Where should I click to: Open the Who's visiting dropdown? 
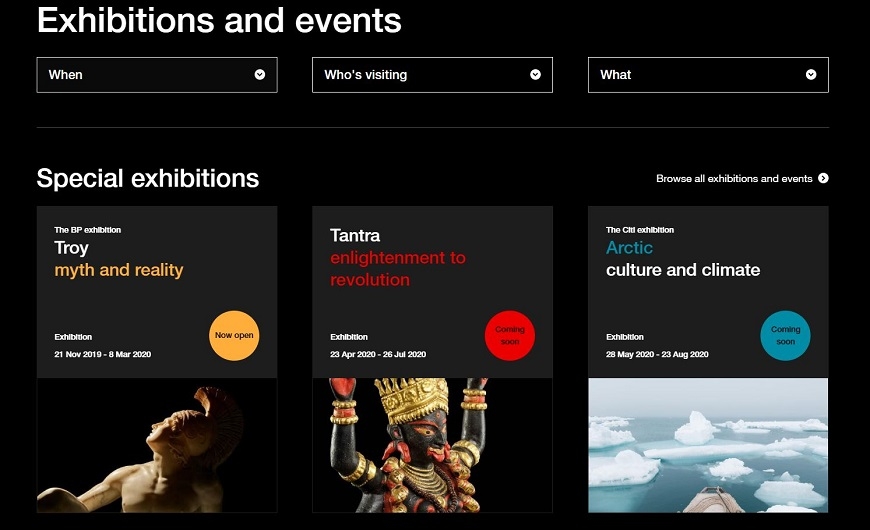point(432,75)
